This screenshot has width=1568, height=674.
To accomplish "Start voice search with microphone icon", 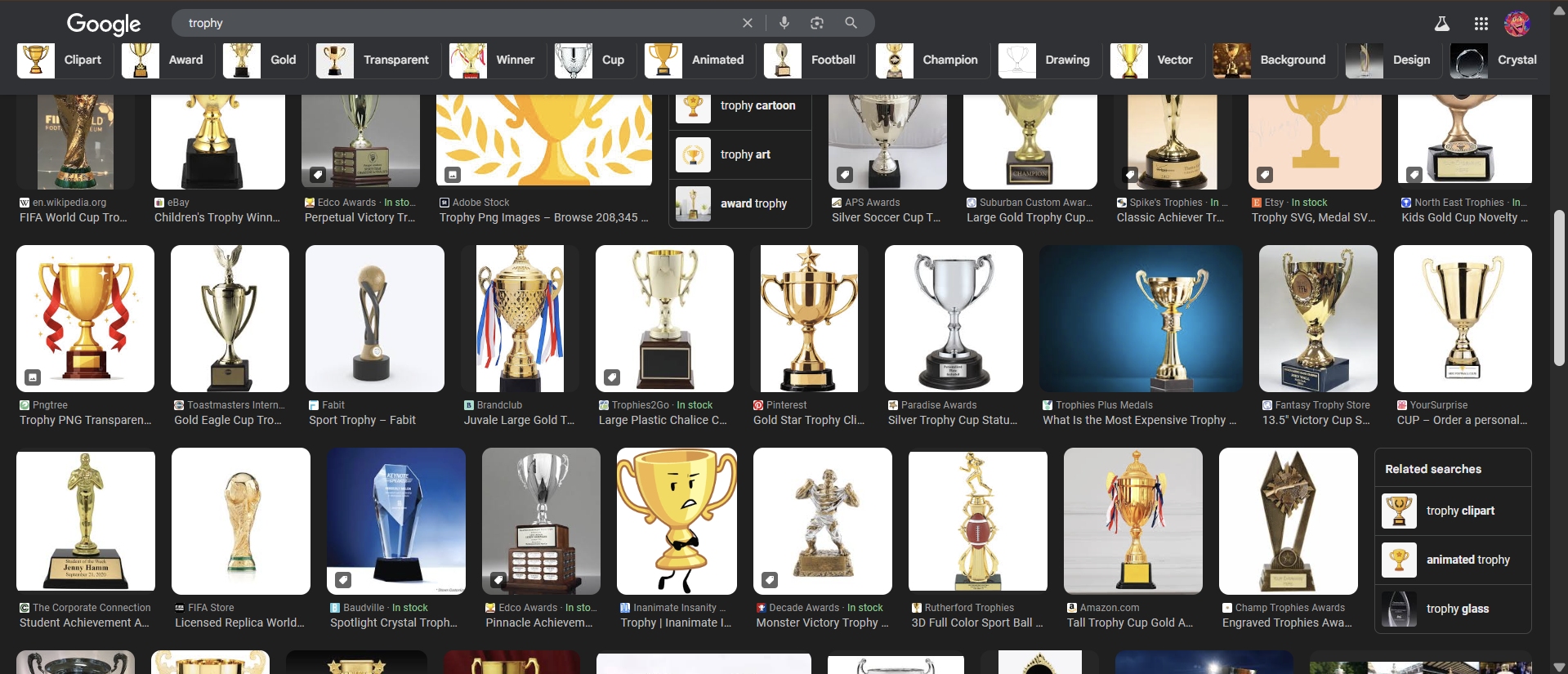I will pos(784,23).
